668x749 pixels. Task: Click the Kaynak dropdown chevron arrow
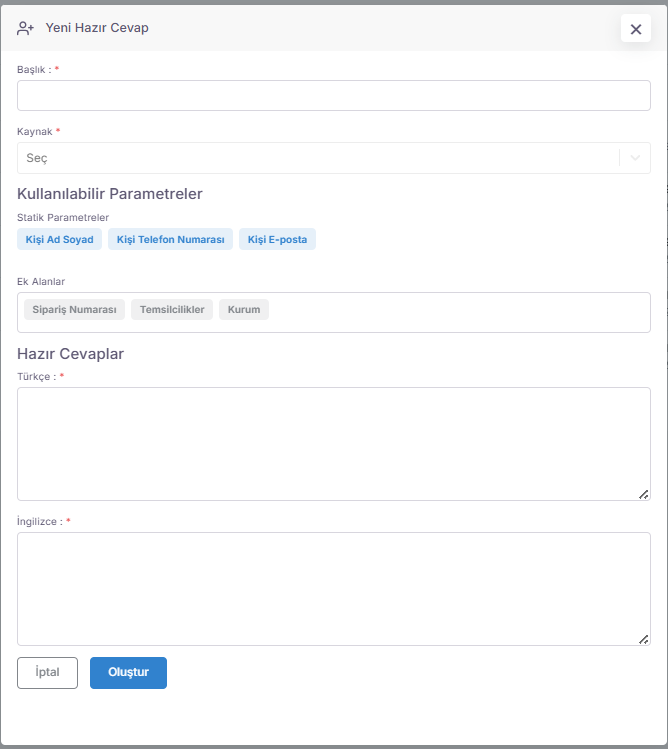click(x=635, y=158)
